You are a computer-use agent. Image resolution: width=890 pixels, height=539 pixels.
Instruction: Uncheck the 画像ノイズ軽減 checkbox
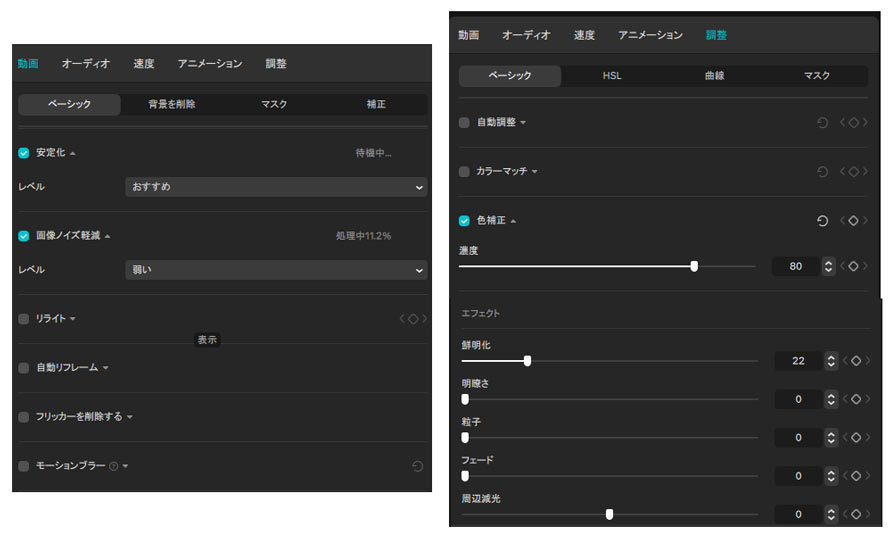tap(24, 236)
